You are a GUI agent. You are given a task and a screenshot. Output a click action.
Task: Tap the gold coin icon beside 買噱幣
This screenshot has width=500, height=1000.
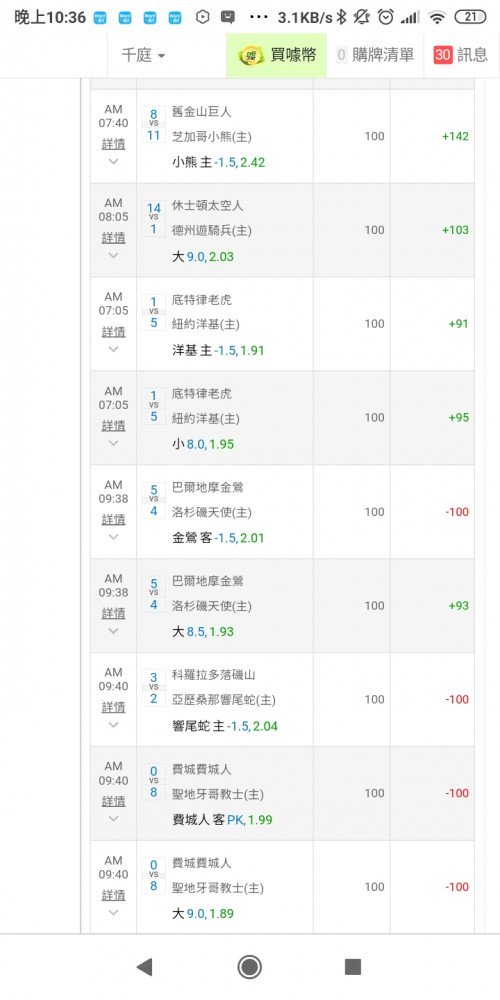[251, 55]
